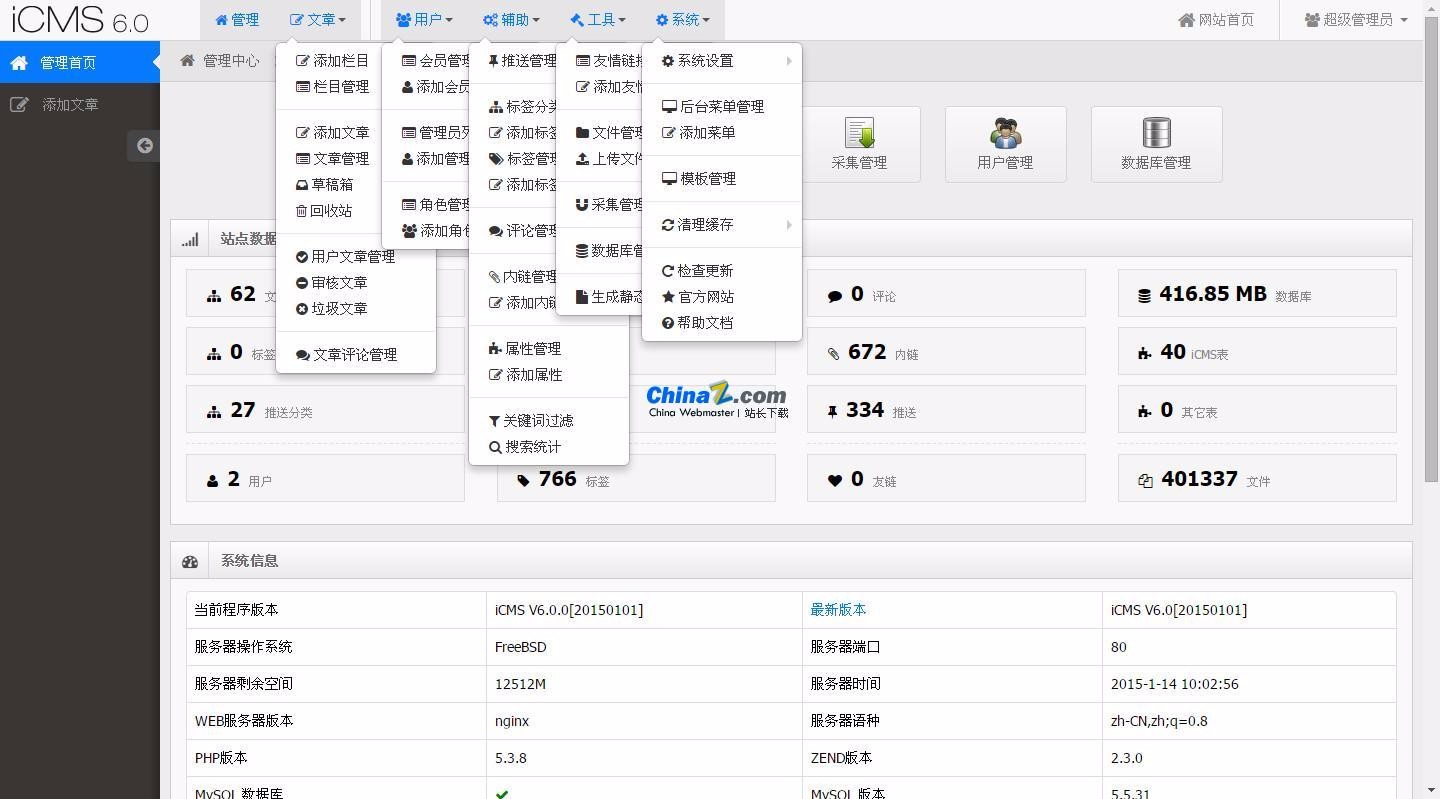Click the 27 推送分类 stat box
The image size is (1440, 799).
pos(325,410)
